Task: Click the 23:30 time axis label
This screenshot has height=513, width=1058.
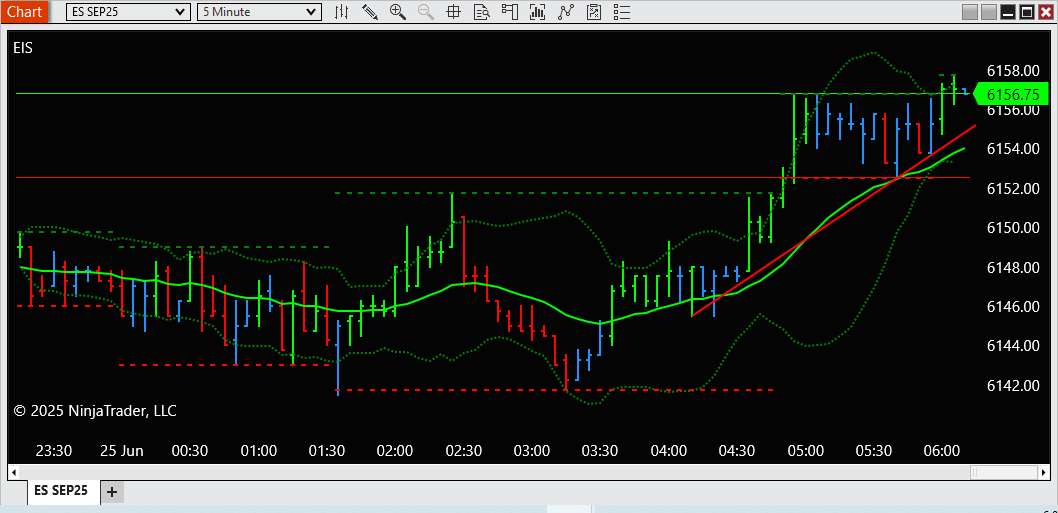Action: 54,450
